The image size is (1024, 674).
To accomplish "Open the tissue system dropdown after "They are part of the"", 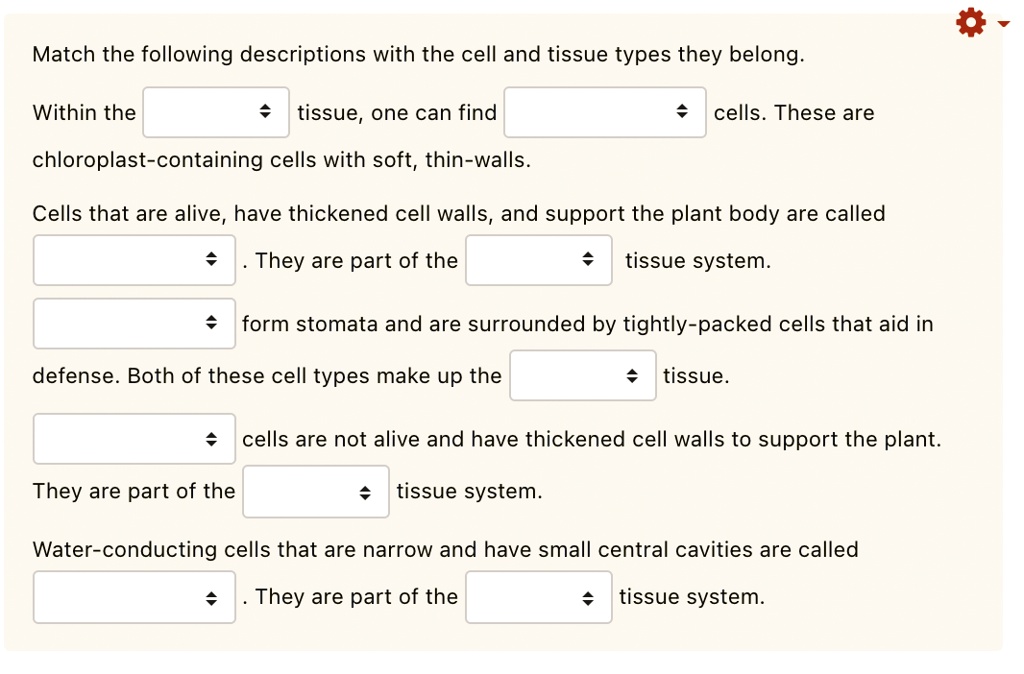I will point(315,491).
